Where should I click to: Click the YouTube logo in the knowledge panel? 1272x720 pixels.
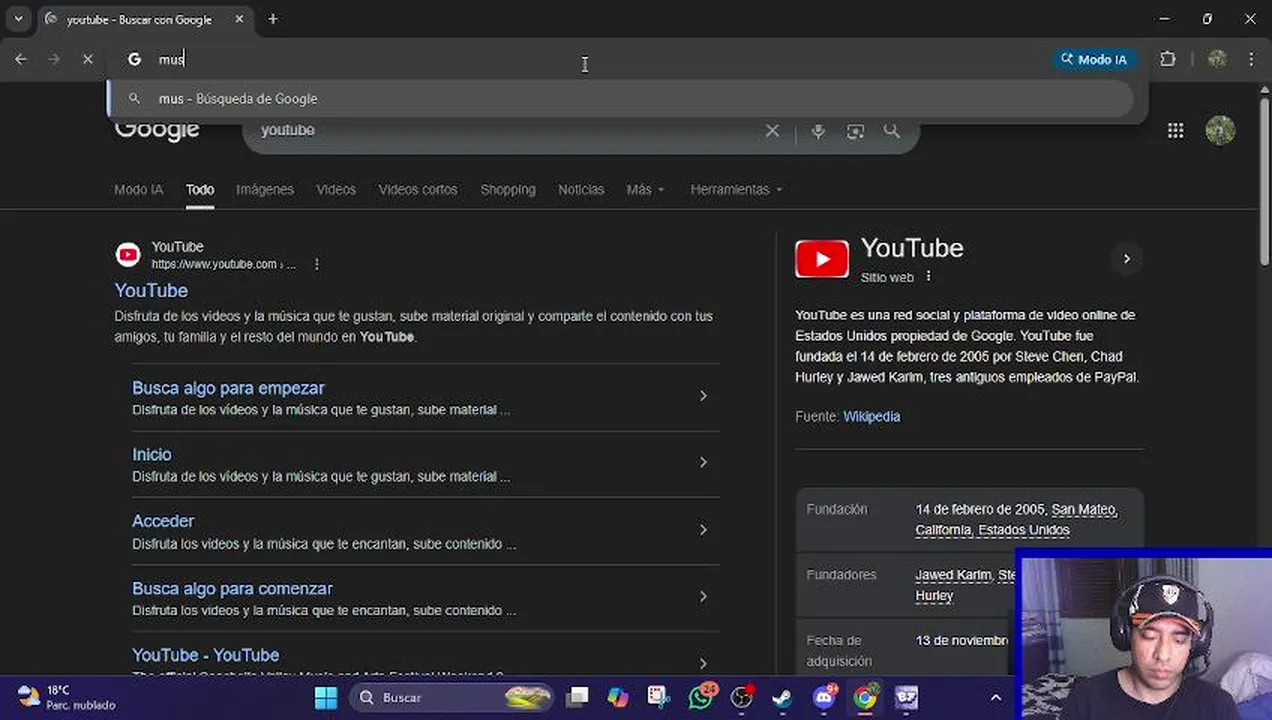pyautogui.click(x=822, y=259)
